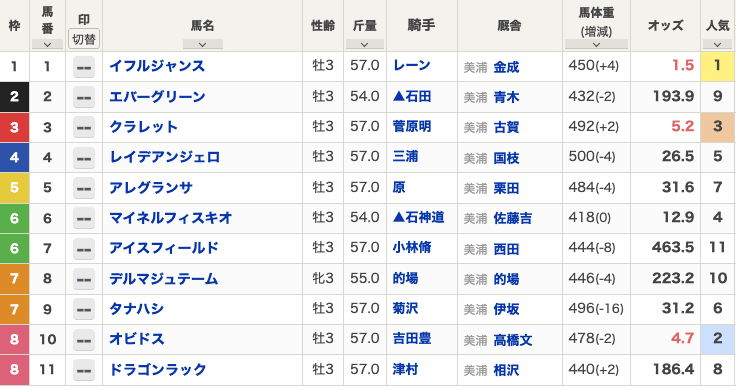Screen dimensions: 736x386
Task: Open horse page for マイネルフィスキオ
Action: coord(171,218)
